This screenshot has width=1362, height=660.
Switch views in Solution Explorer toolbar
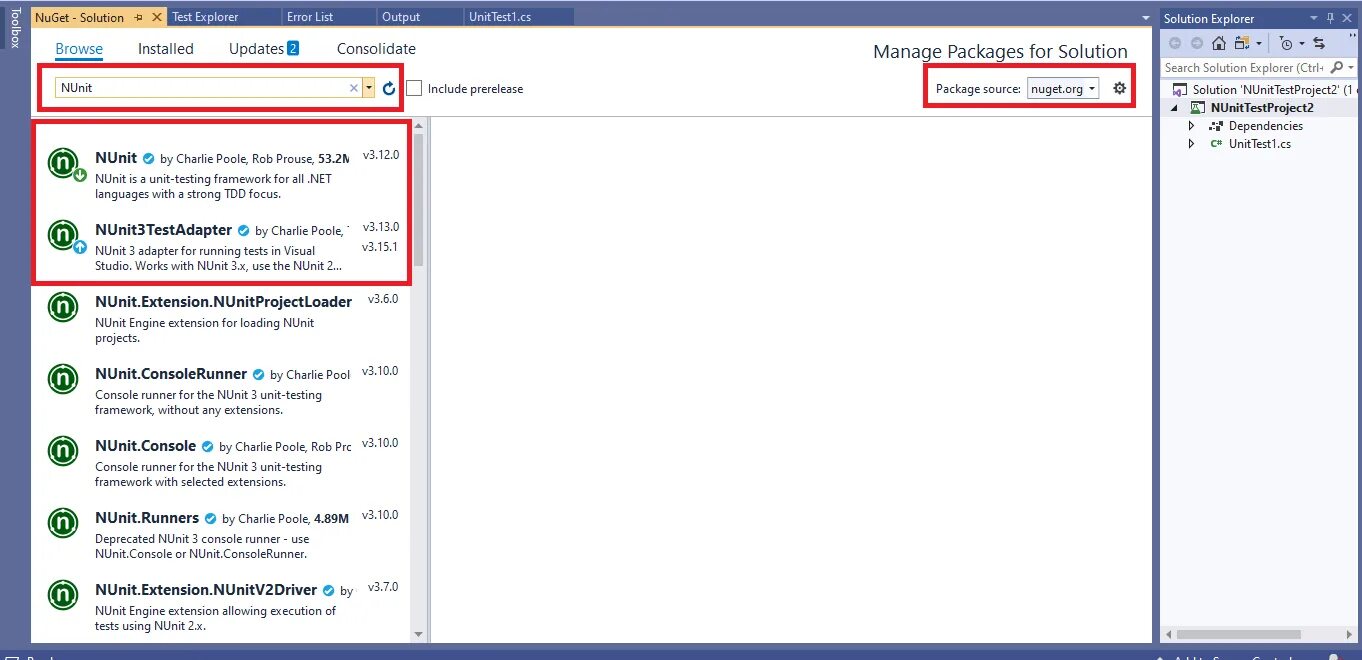click(1242, 43)
